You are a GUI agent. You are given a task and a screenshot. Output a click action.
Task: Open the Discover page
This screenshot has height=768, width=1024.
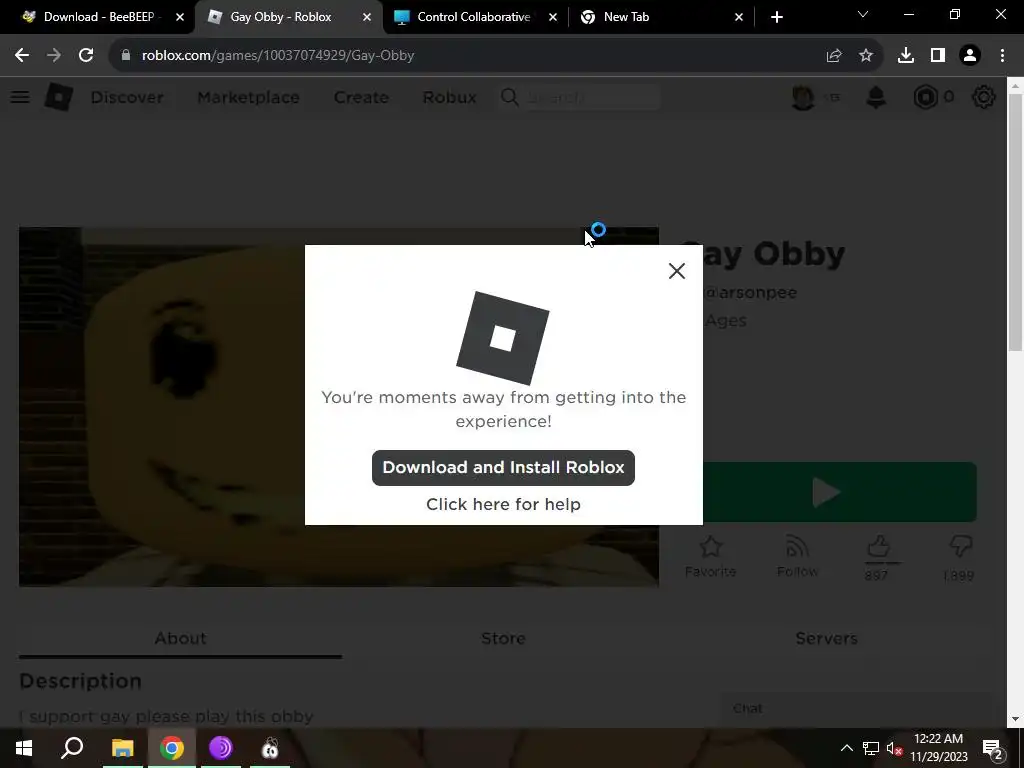coord(127,97)
